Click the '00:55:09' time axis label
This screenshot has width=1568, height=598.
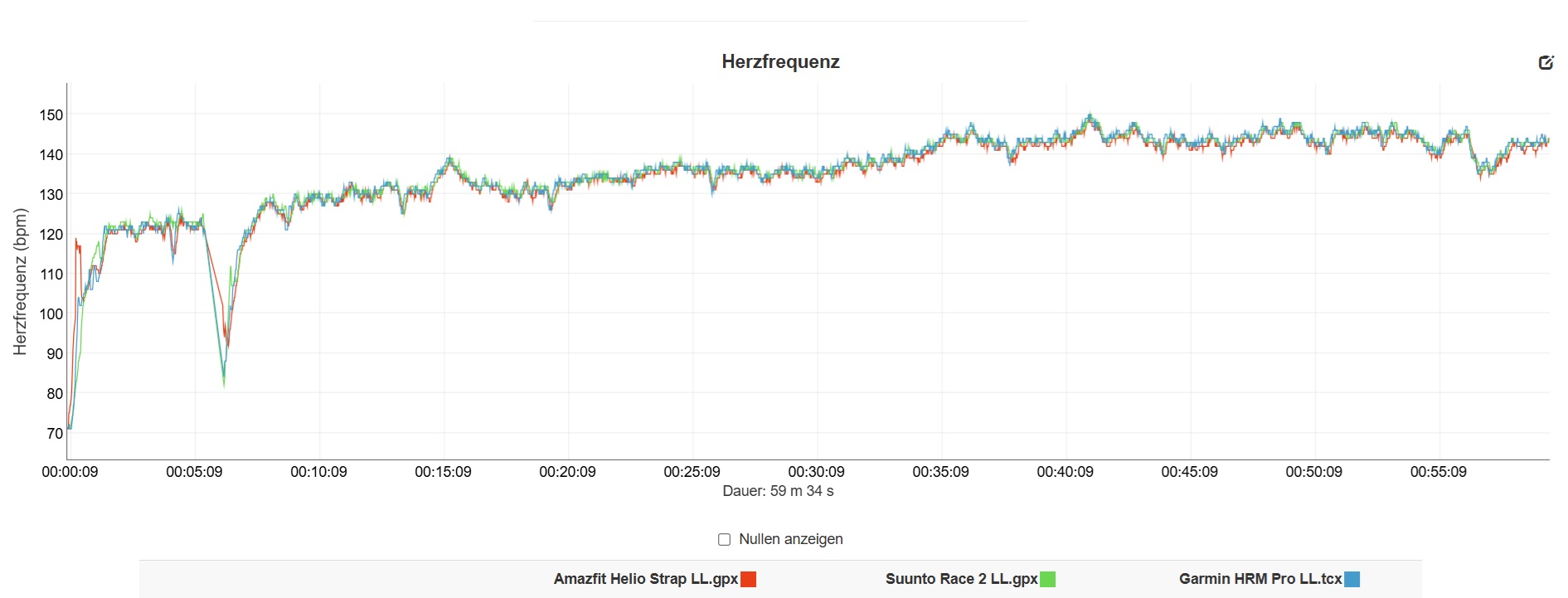coord(1438,472)
